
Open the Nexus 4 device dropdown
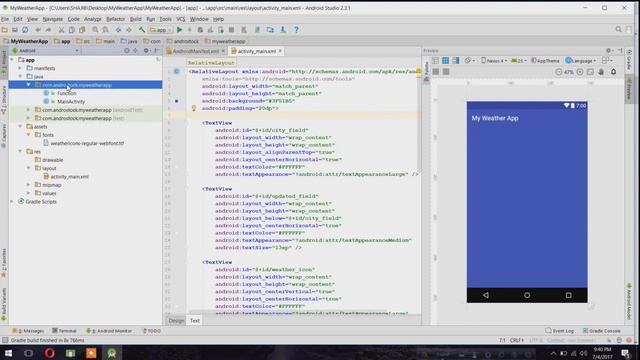(x=494, y=61)
